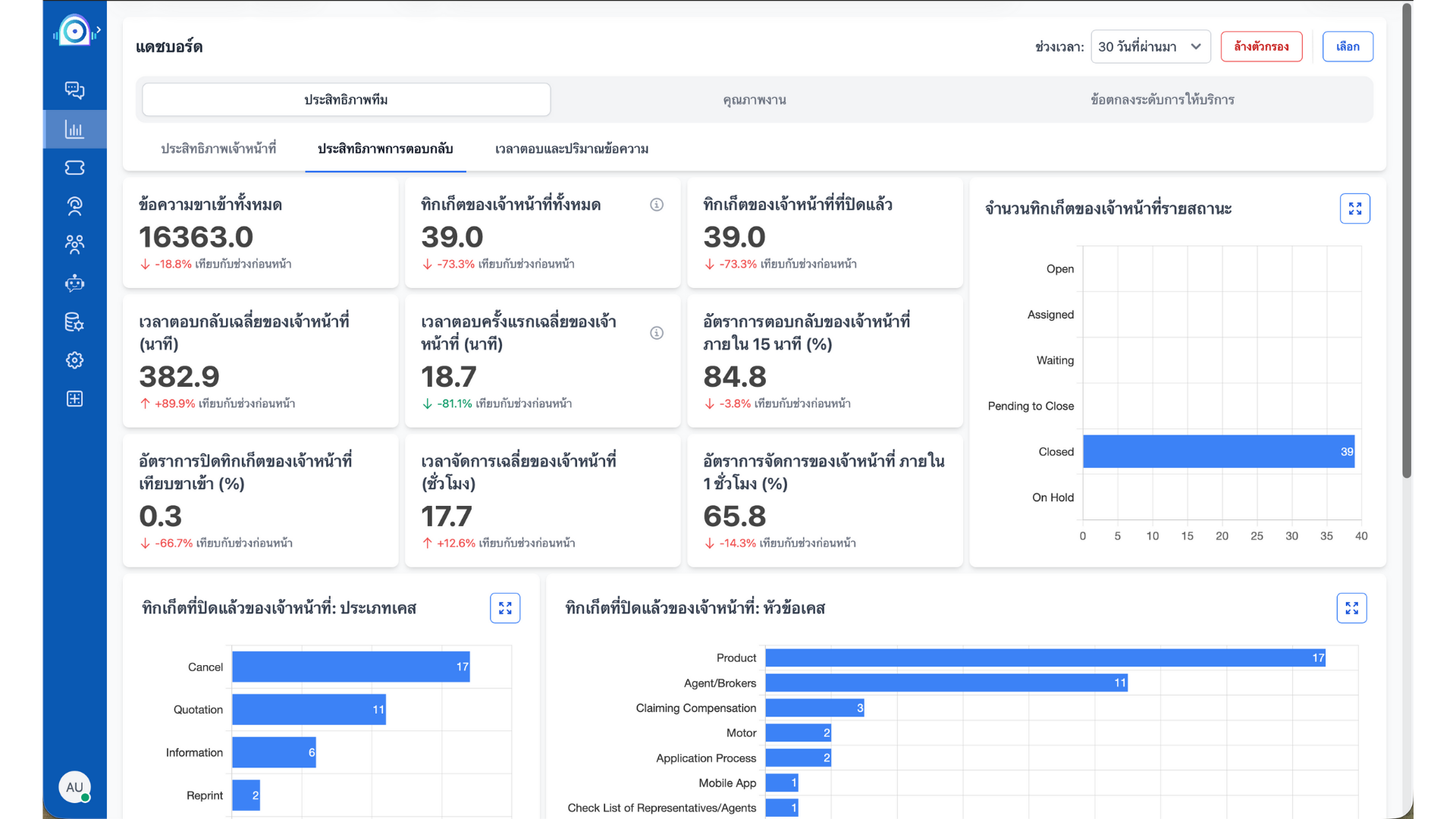Click the เลือก button

click(x=1348, y=46)
